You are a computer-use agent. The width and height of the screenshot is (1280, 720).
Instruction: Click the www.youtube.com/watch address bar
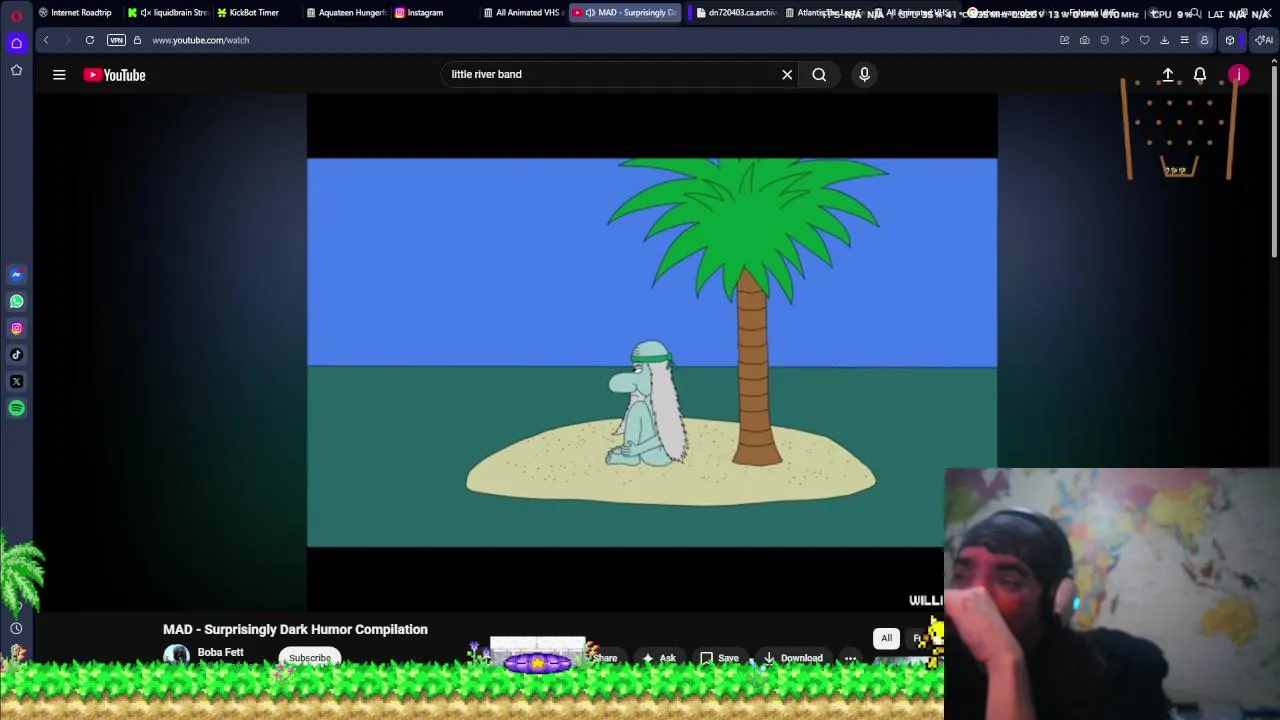(x=201, y=40)
